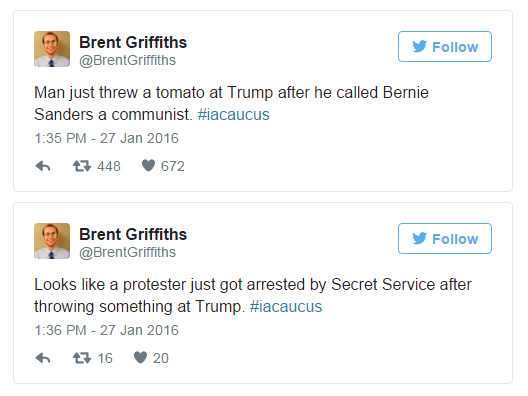Open the 1:36 PM - 27 Jan 2016 timestamp
This screenshot has width=528, height=396.
106,330
